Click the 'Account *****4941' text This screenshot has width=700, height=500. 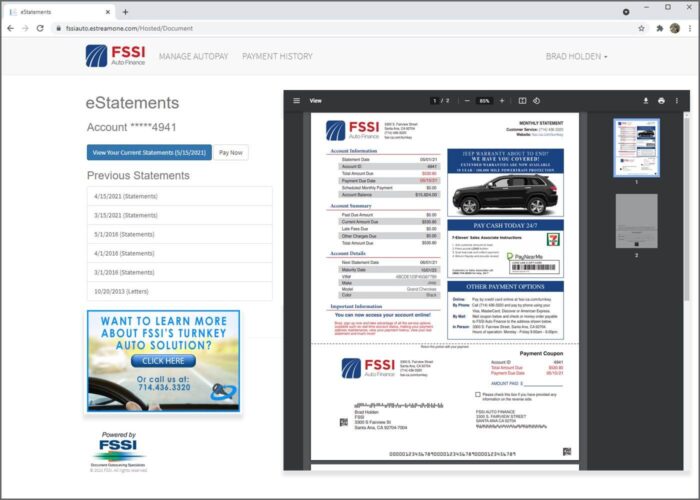[132, 127]
